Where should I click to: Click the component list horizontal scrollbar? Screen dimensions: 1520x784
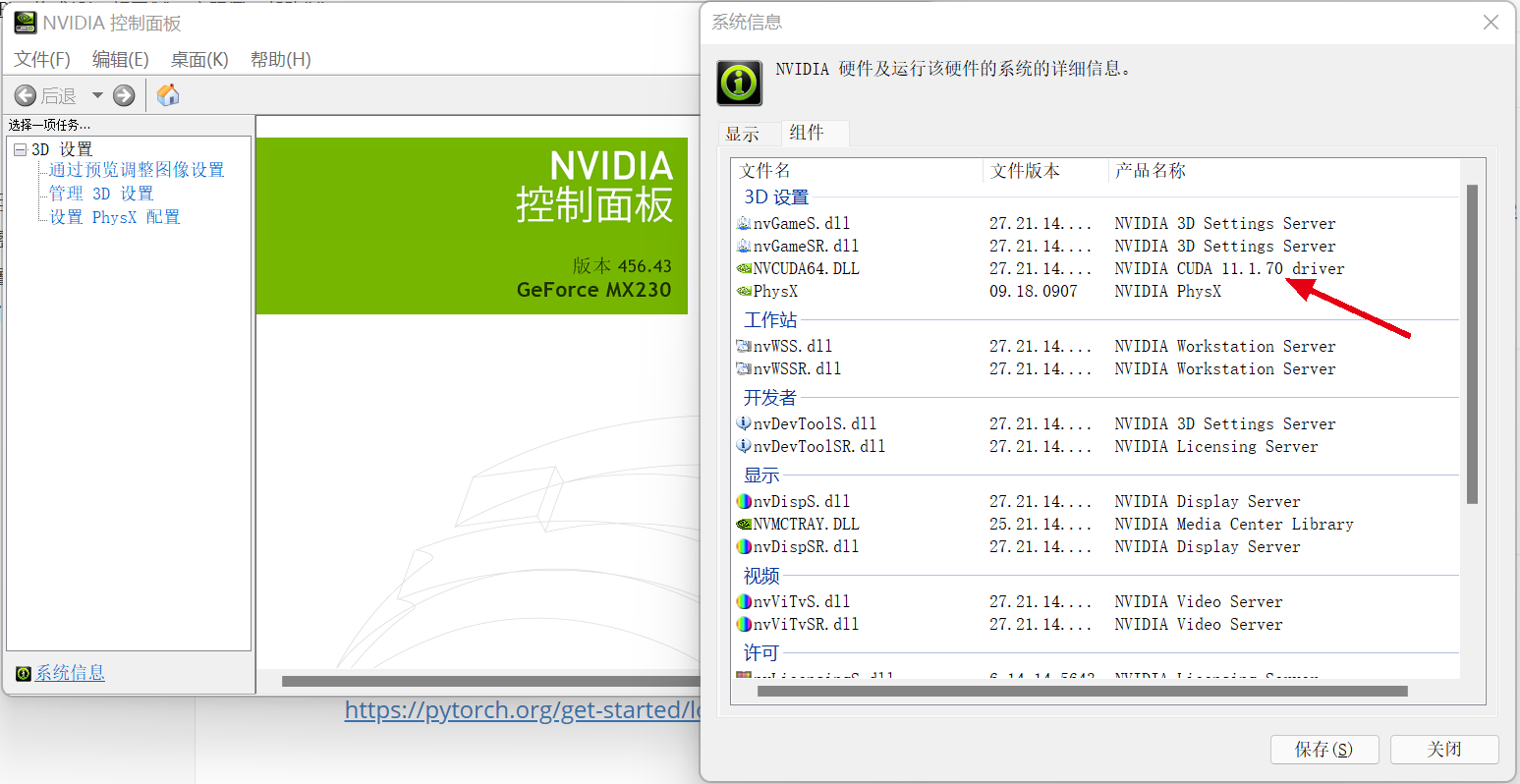click(x=1082, y=692)
